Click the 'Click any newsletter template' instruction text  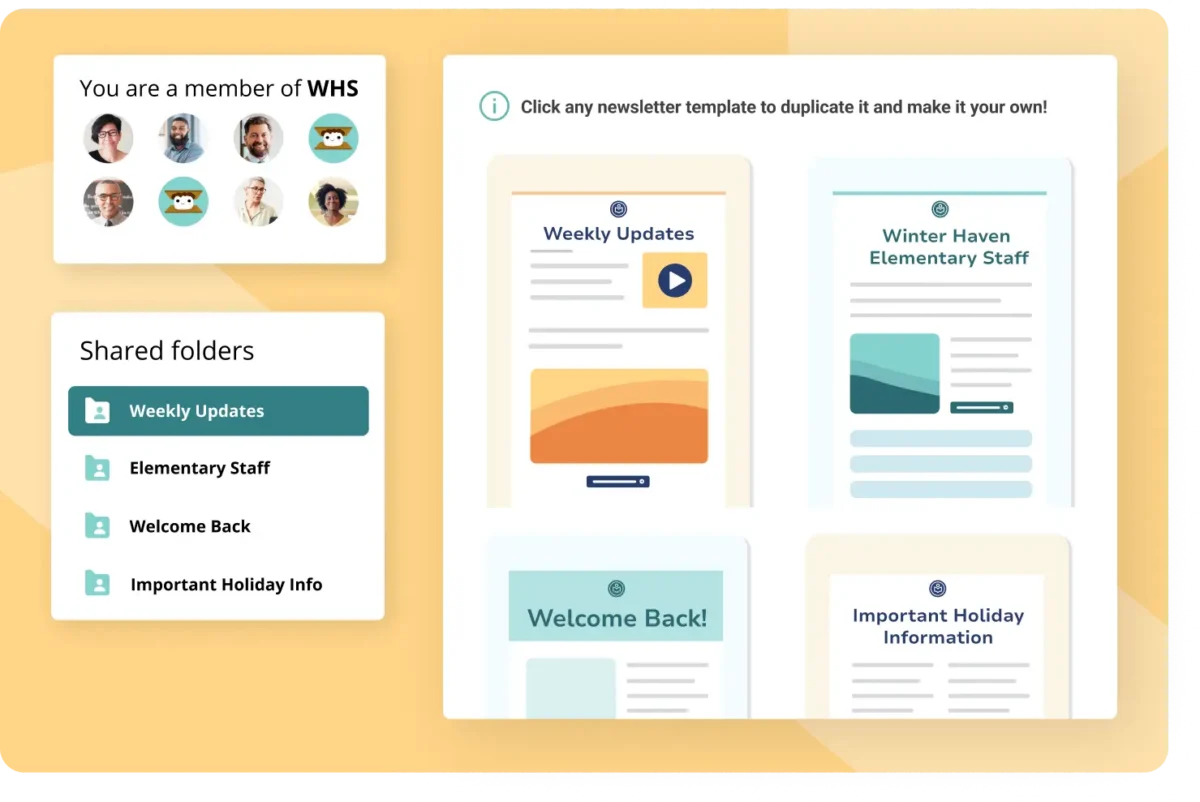[784, 107]
